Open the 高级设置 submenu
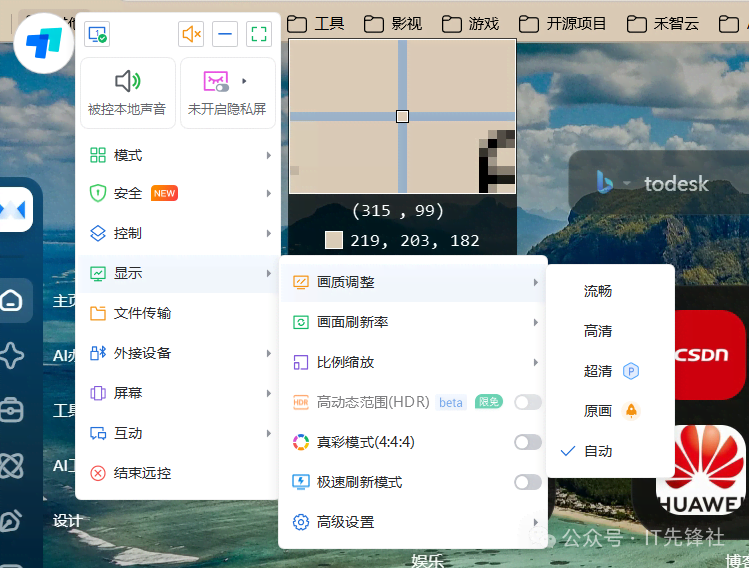Image resolution: width=749 pixels, height=568 pixels. 412,522
